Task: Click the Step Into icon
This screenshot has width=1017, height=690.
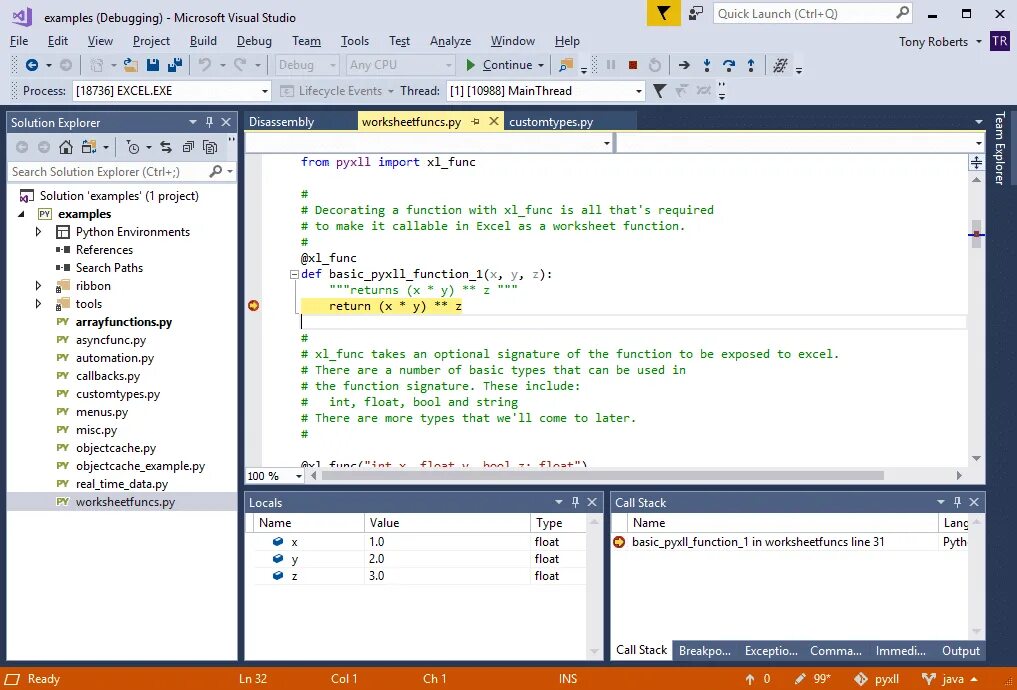Action: click(707, 65)
